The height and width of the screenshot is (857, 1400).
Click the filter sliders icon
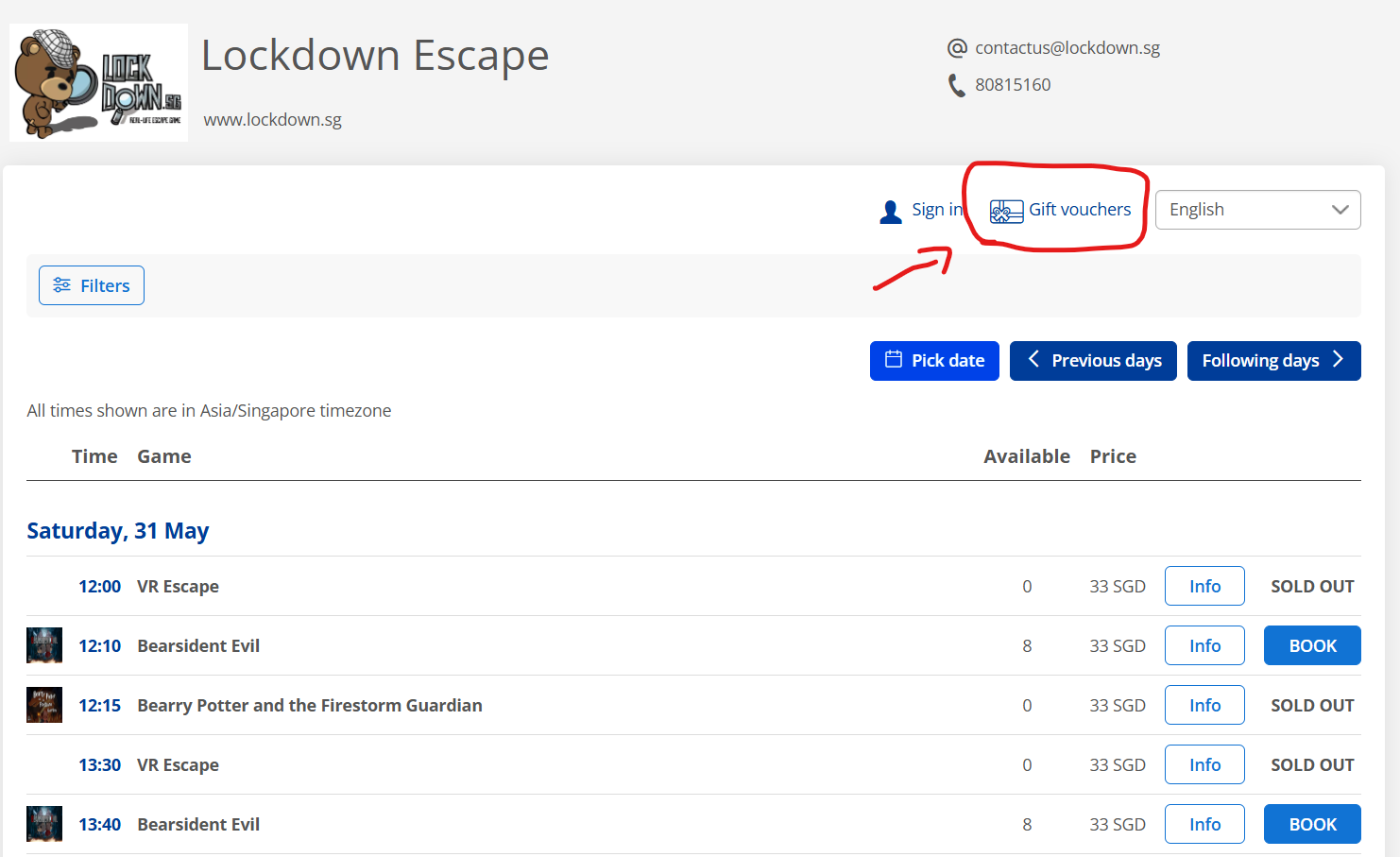(62, 285)
